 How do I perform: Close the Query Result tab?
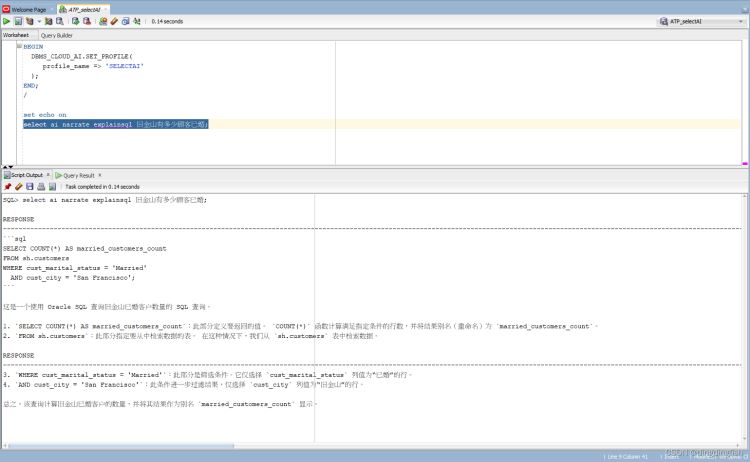coord(99,175)
